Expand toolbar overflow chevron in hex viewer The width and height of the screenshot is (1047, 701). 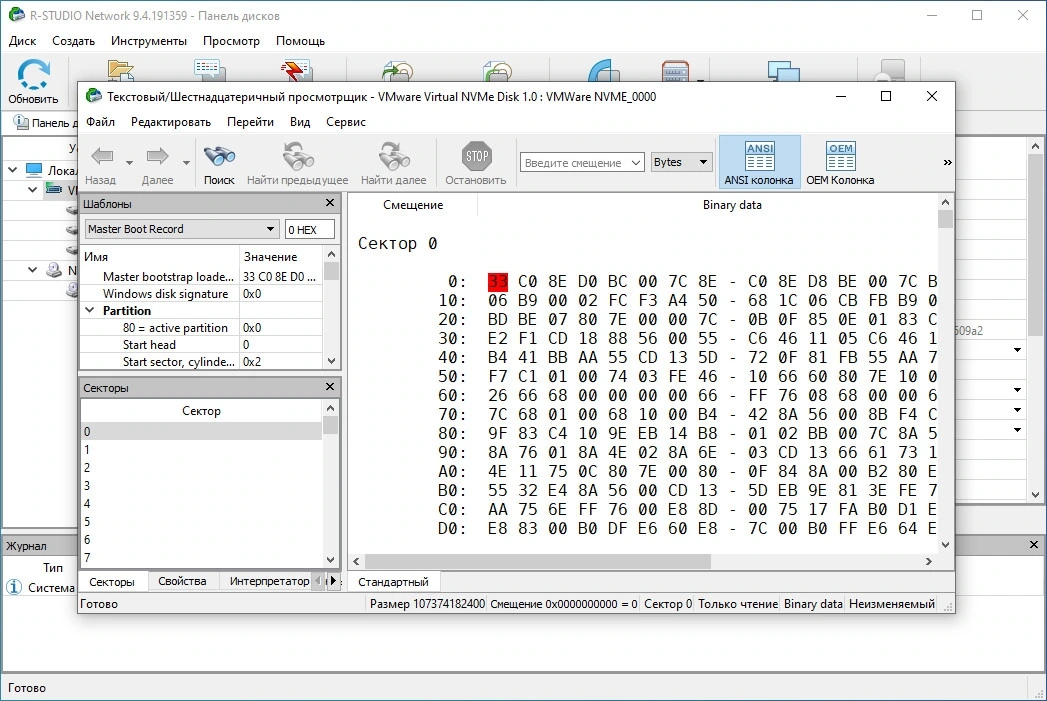[947, 162]
